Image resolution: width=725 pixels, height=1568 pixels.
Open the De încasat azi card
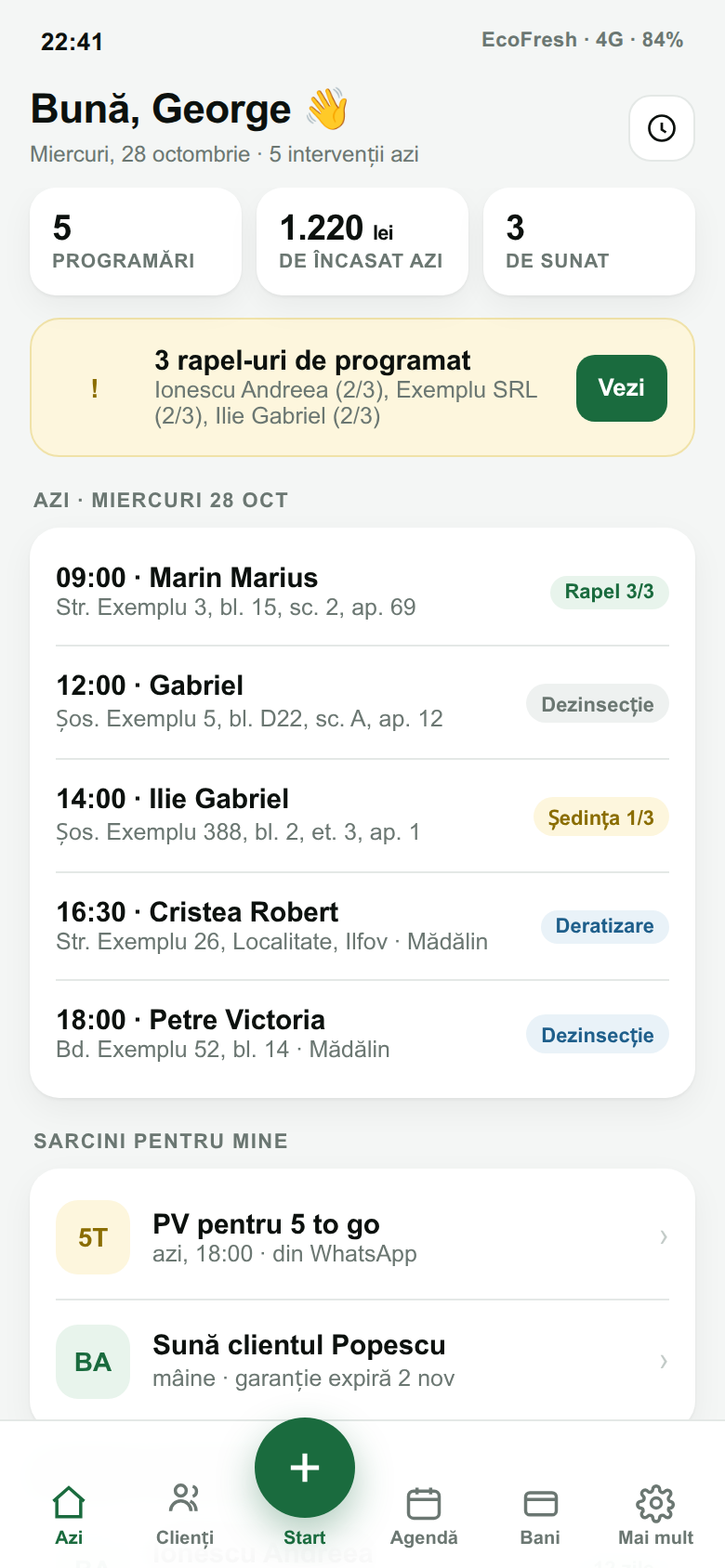362,242
